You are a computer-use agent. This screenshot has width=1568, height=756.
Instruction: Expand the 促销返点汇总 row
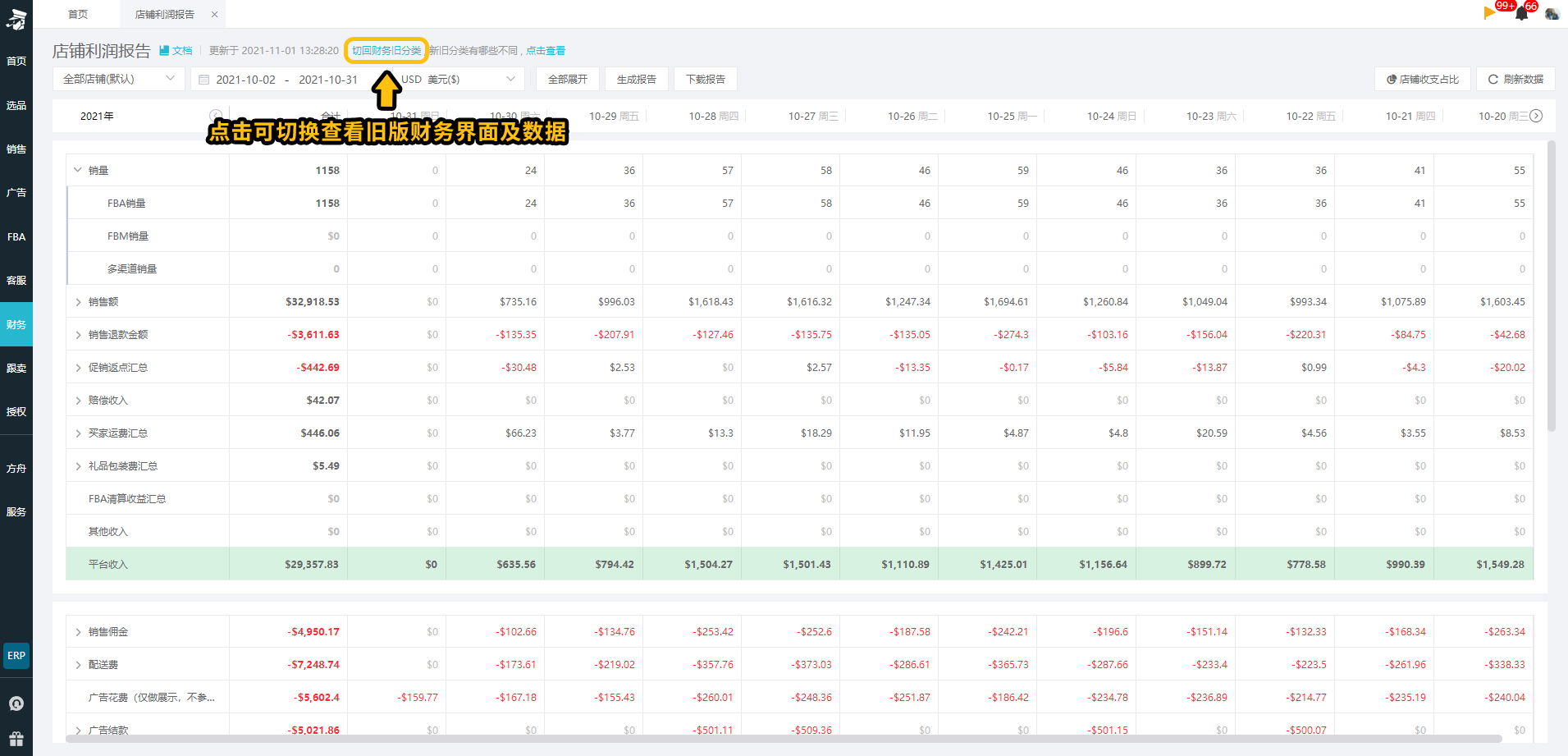(78, 368)
